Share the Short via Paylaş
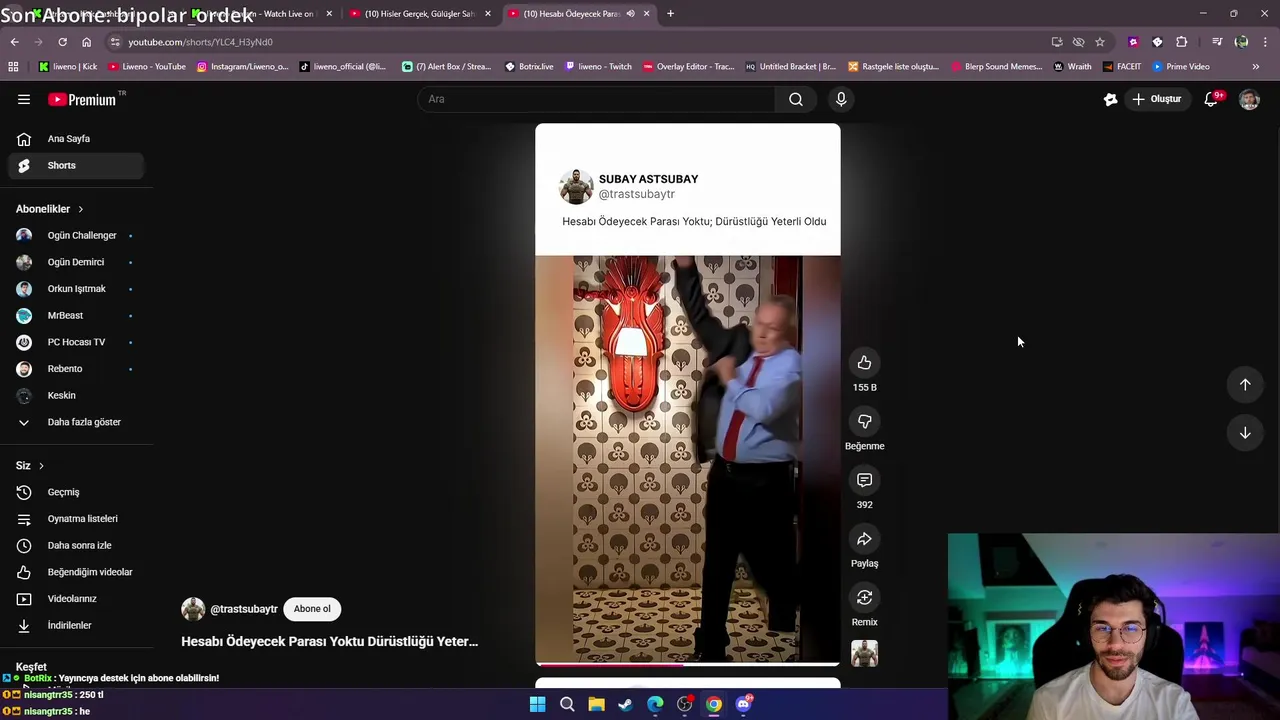The image size is (1280, 720). point(864,539)
